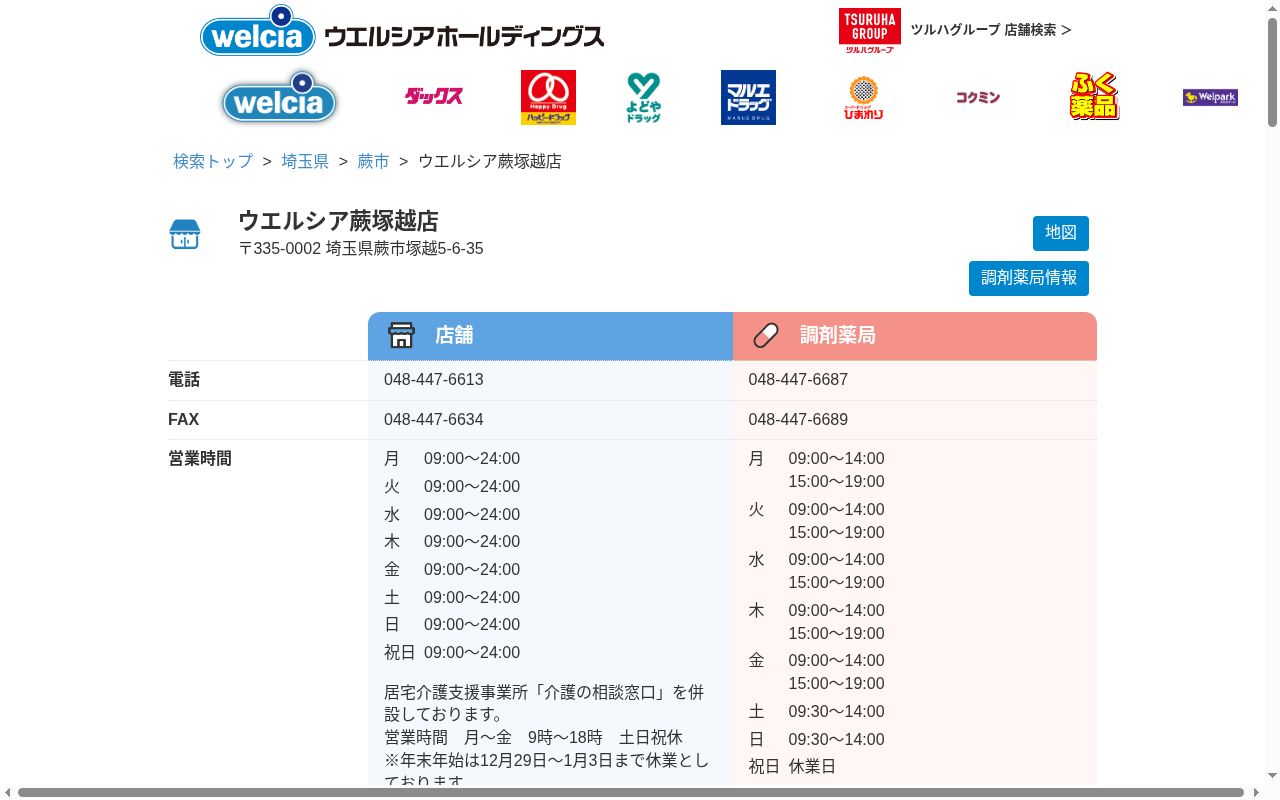The height and width of the screenshot is (800, 1280).
Task: Open the Welcia Holdings header logo
Action: [402, 31]
